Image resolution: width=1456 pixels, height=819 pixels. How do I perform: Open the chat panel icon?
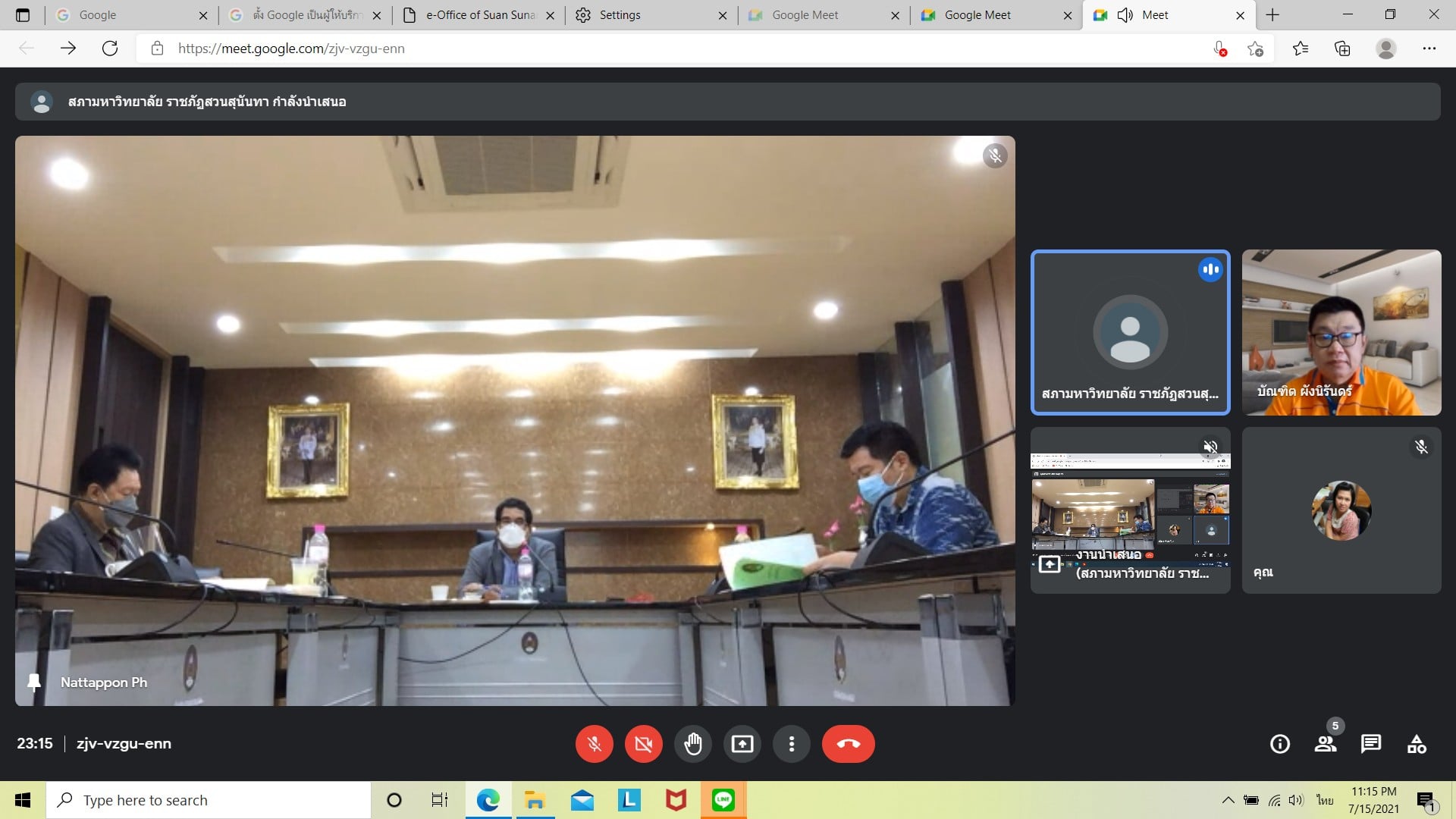(x=1370, y=744)
